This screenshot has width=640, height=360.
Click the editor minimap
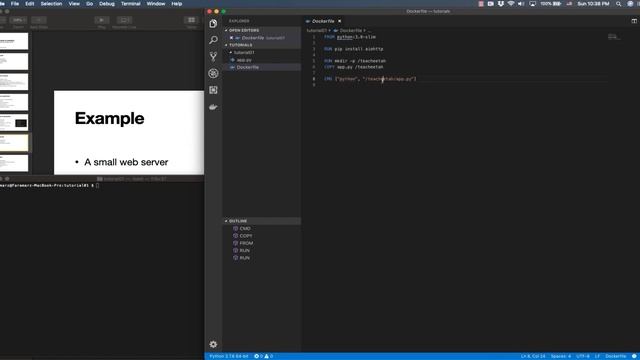pos(614,37)
